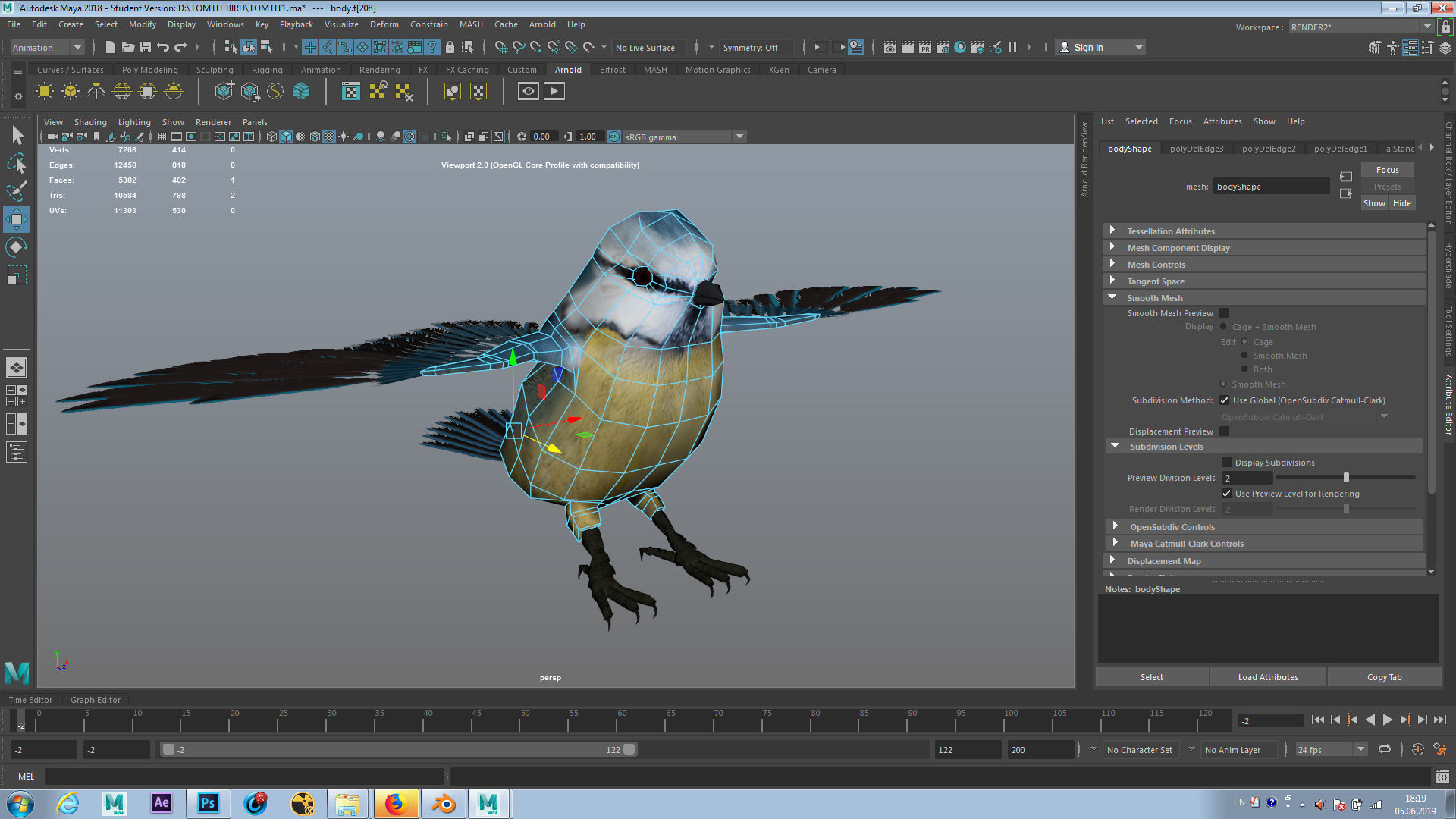Select the Cage edit radio button

click(1244, 342)
